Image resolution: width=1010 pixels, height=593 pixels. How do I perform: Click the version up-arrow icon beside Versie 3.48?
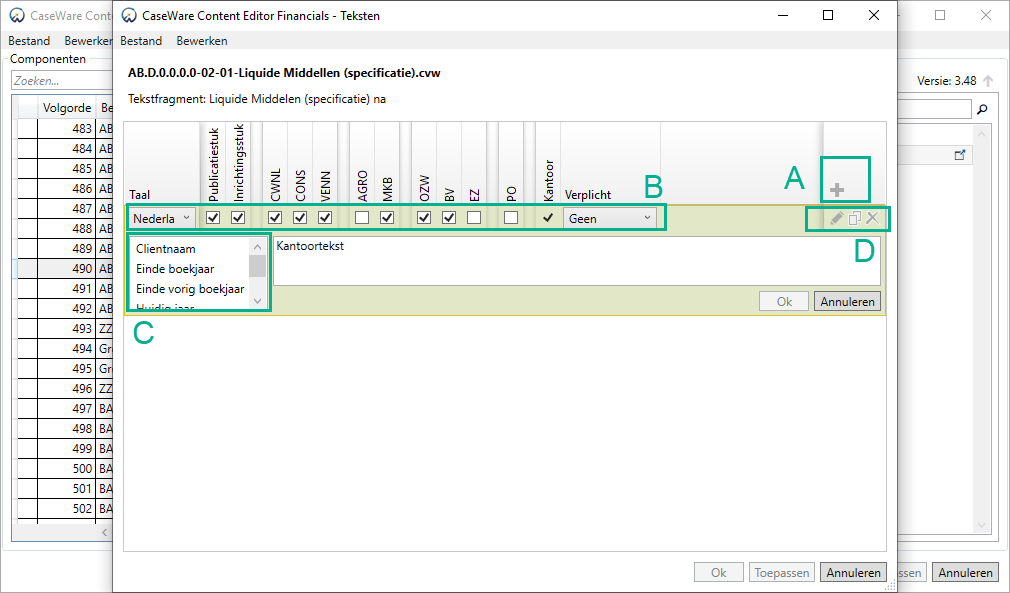[x=988, y=81]
